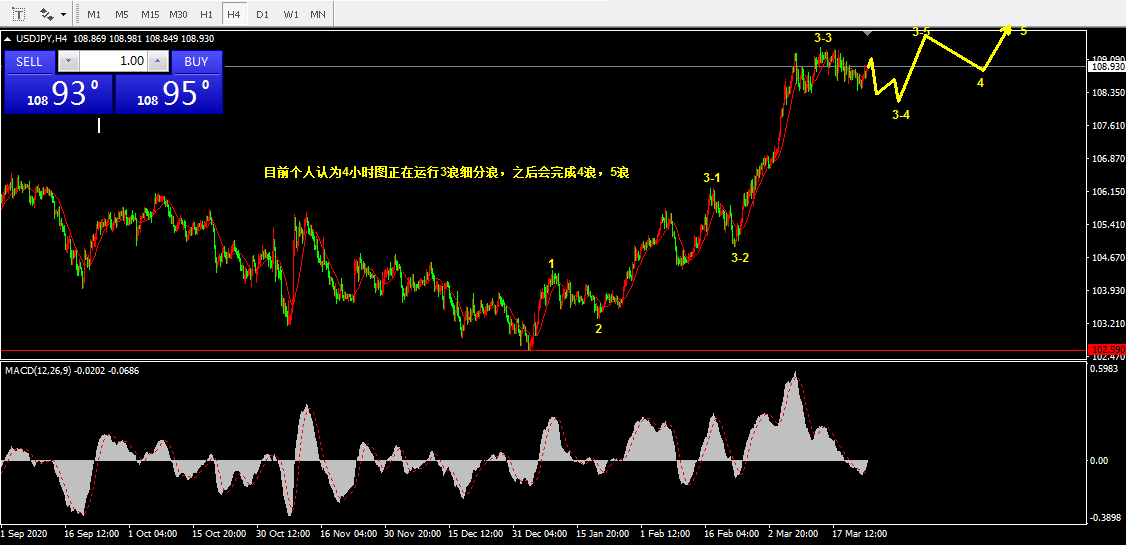Click the current price tag 108.930
This screenshot has width=1126, height=545.
[1107, 67]
